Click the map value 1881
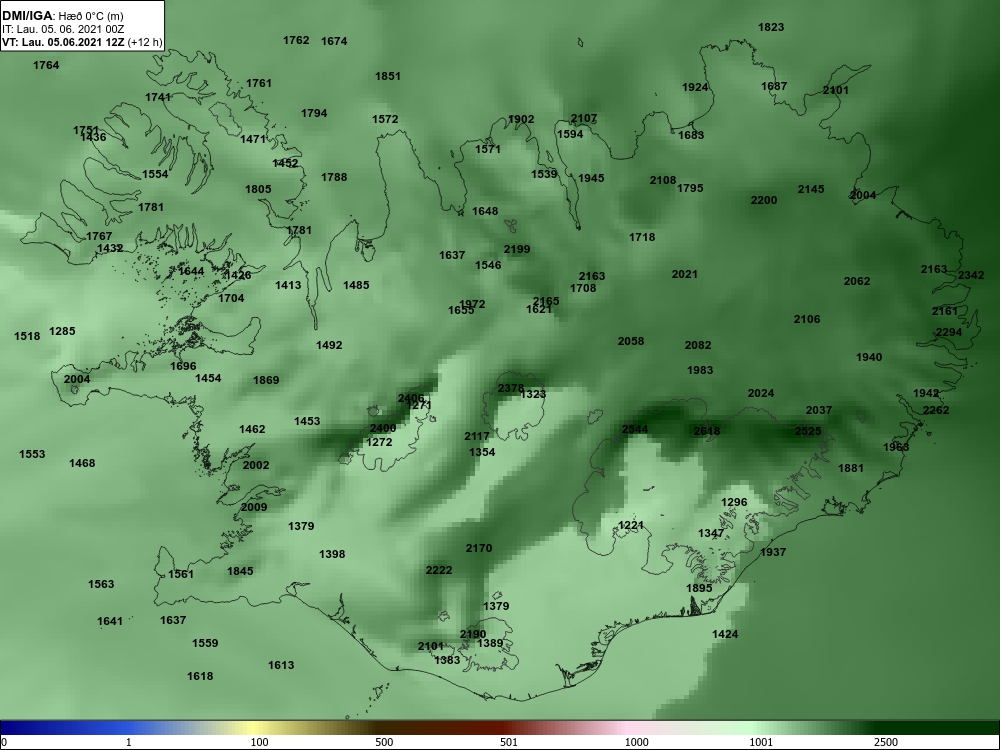 tap(850, 468)
